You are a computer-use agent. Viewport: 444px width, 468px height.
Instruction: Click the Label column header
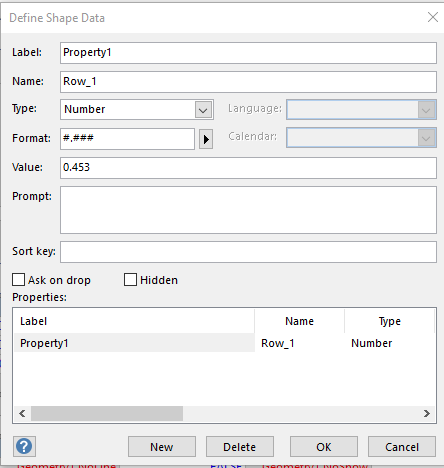pos(134,321)
